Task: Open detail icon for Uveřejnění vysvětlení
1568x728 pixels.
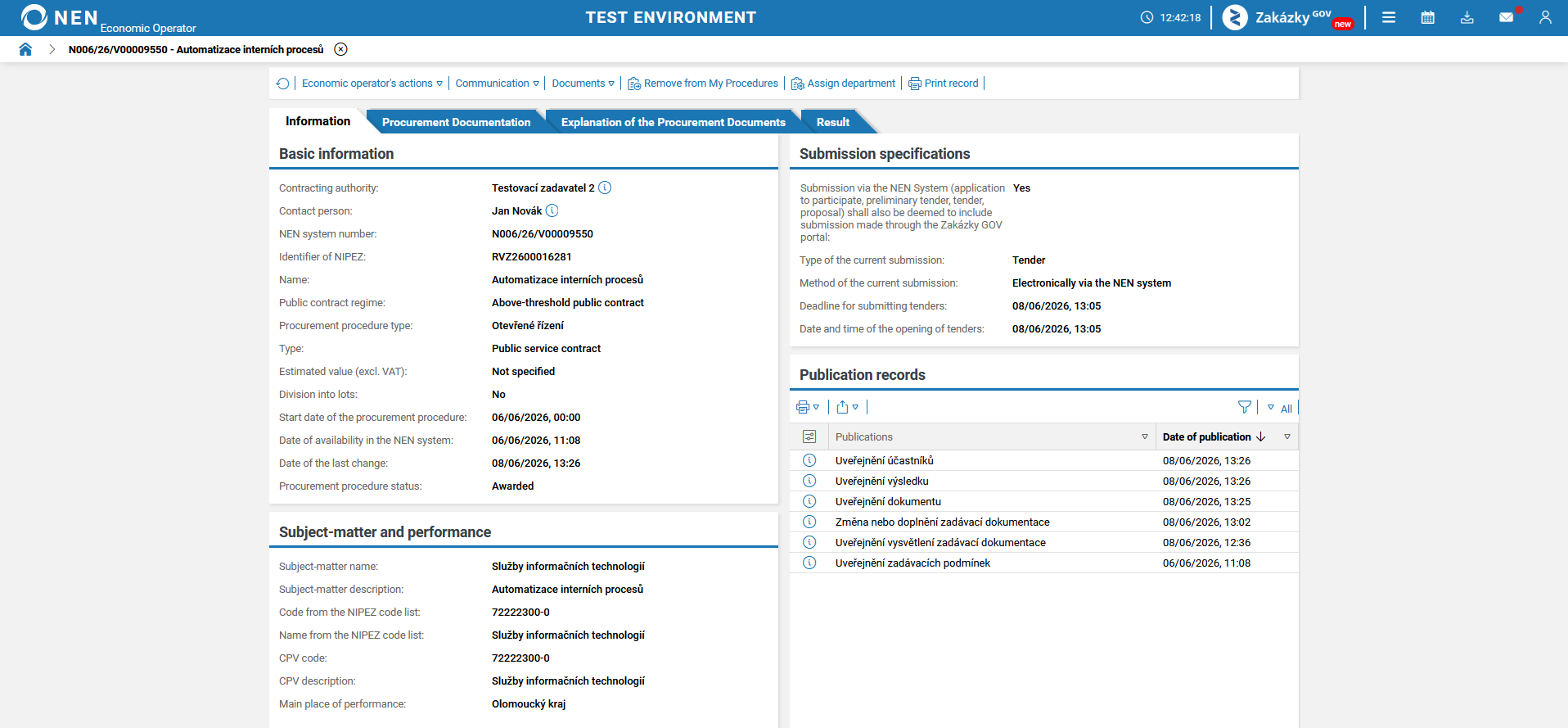Action: point(809,542)
